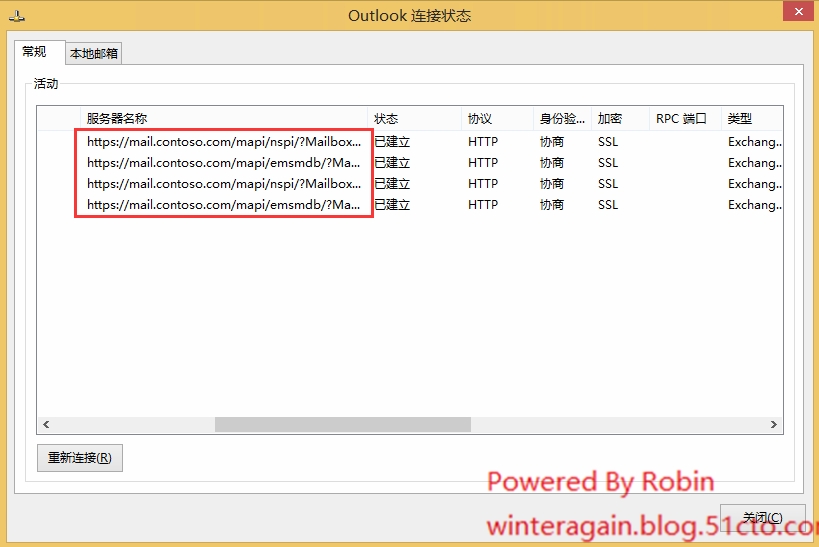
Task: Switch to the 常规 tab
Action: [x=39, y=52]
